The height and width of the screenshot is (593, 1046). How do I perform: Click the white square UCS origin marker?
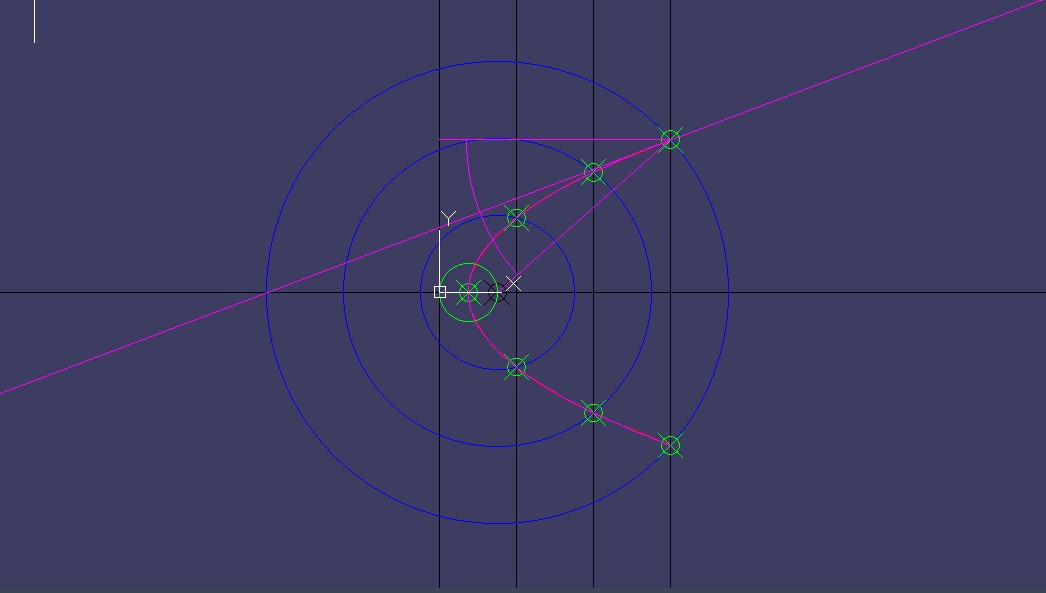coord(440,292)
